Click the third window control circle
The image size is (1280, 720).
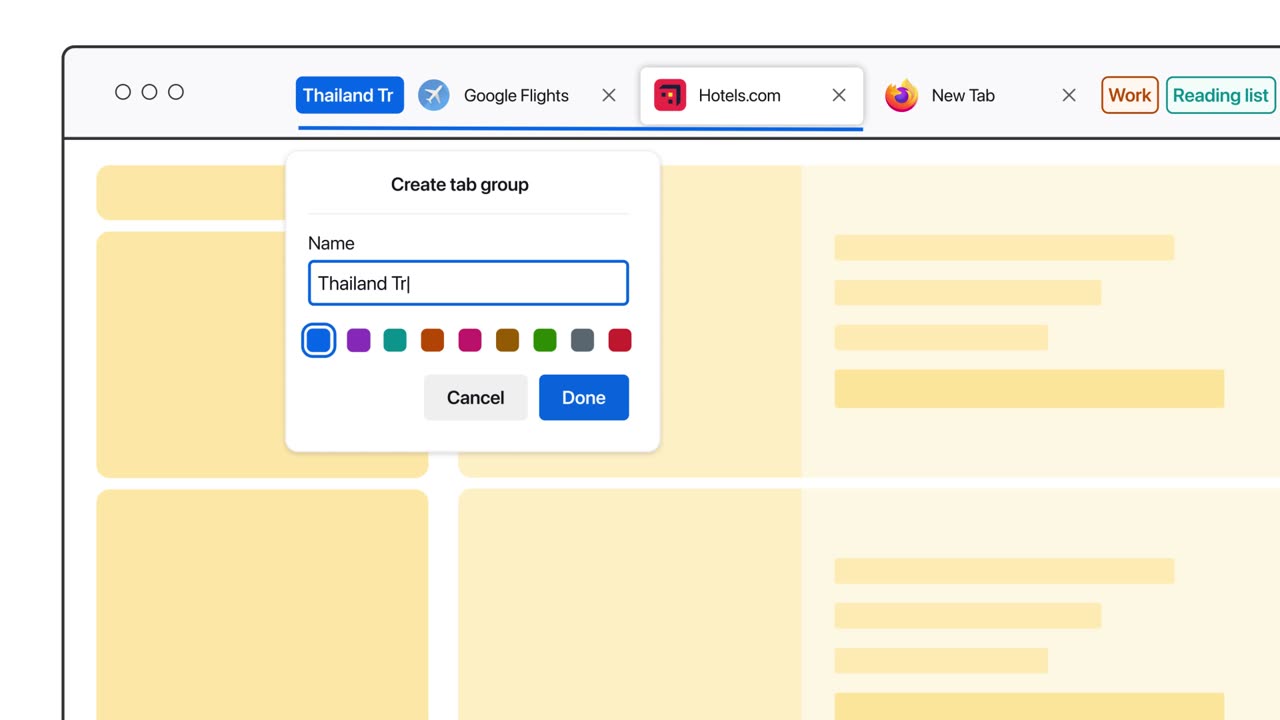point(176,92)
